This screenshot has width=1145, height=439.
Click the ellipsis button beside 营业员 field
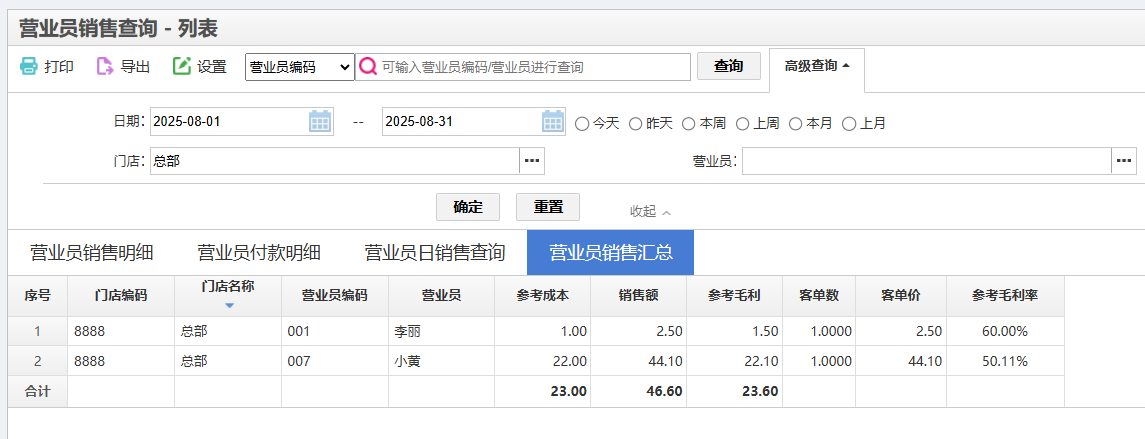1124,160
